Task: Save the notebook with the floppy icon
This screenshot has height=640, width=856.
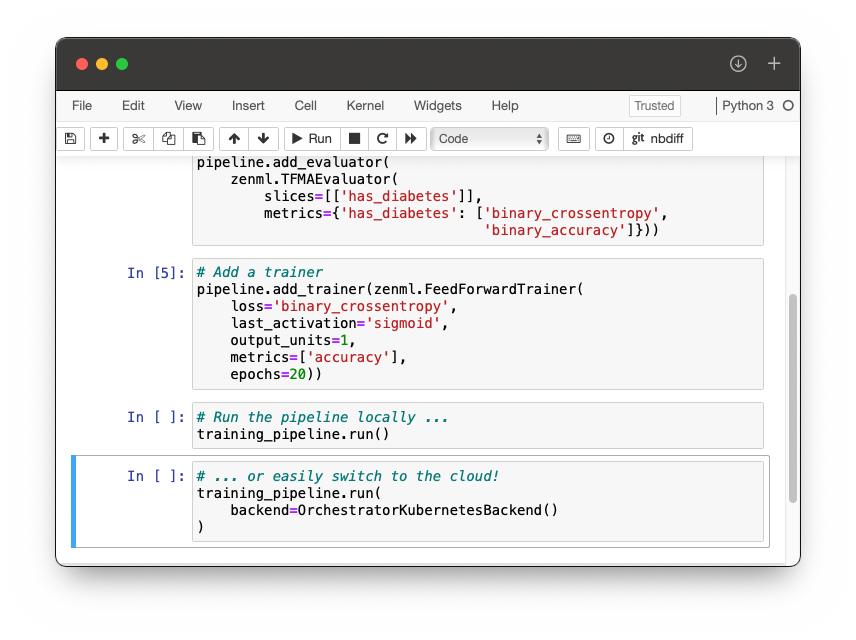Action: pyautogui.click(x=70, y=139)
